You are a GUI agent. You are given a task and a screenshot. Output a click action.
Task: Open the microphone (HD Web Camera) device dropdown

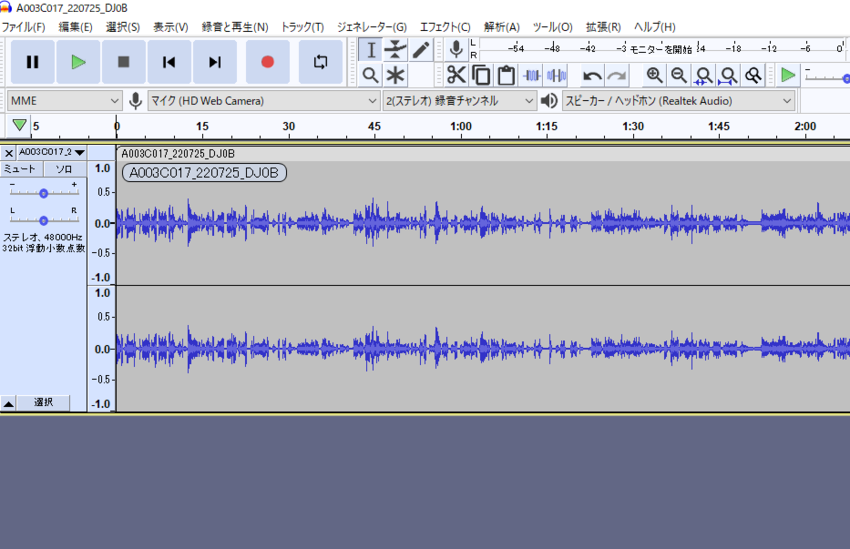263,101
